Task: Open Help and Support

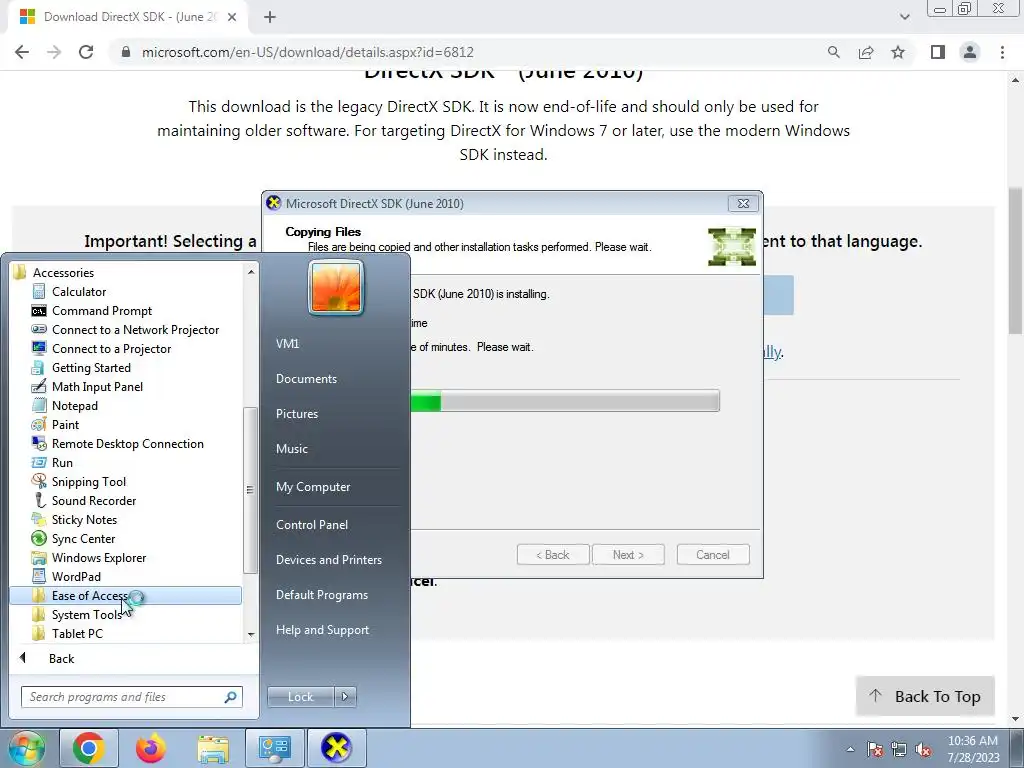Action: coord(322,630)
